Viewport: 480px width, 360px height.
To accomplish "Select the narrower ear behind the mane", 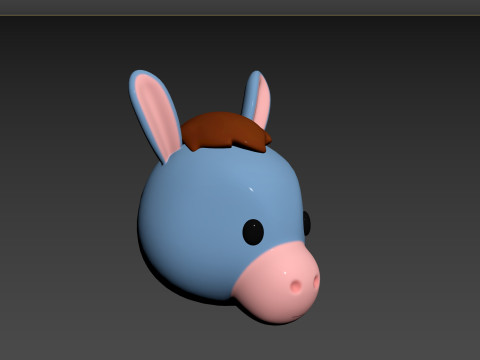I will 257,99.
